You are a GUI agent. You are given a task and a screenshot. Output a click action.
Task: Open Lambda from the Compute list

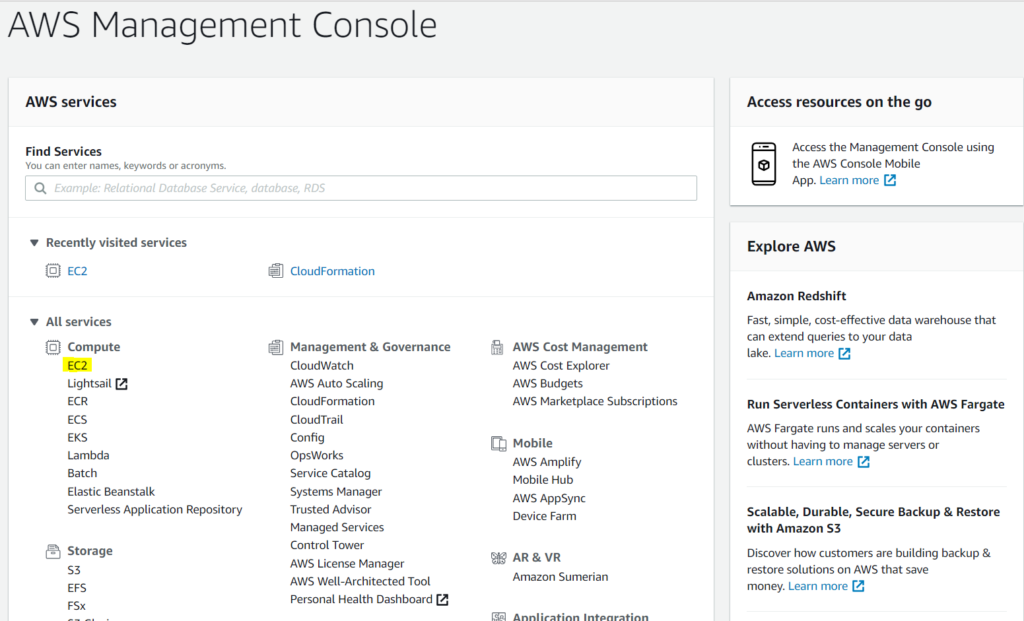pos(88,455)
